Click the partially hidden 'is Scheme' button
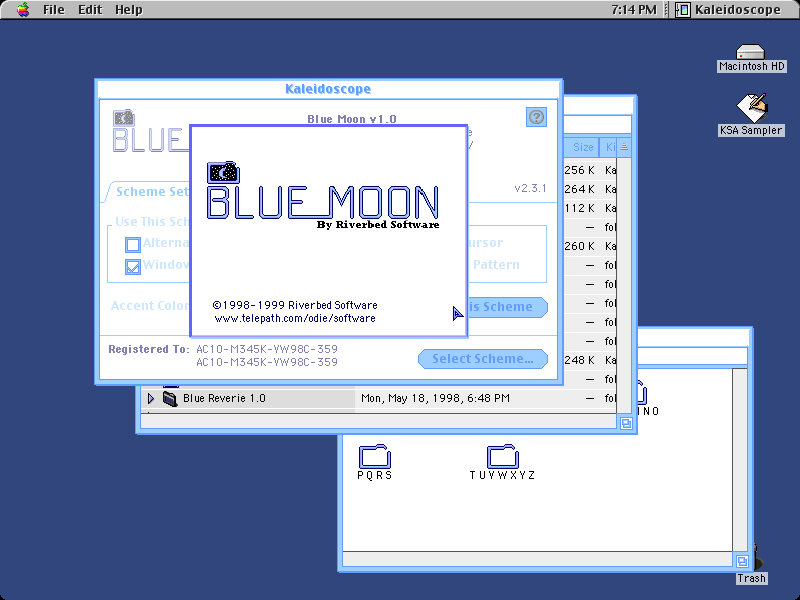The width and height of the screenshot is (800, 600). point(508,307)
